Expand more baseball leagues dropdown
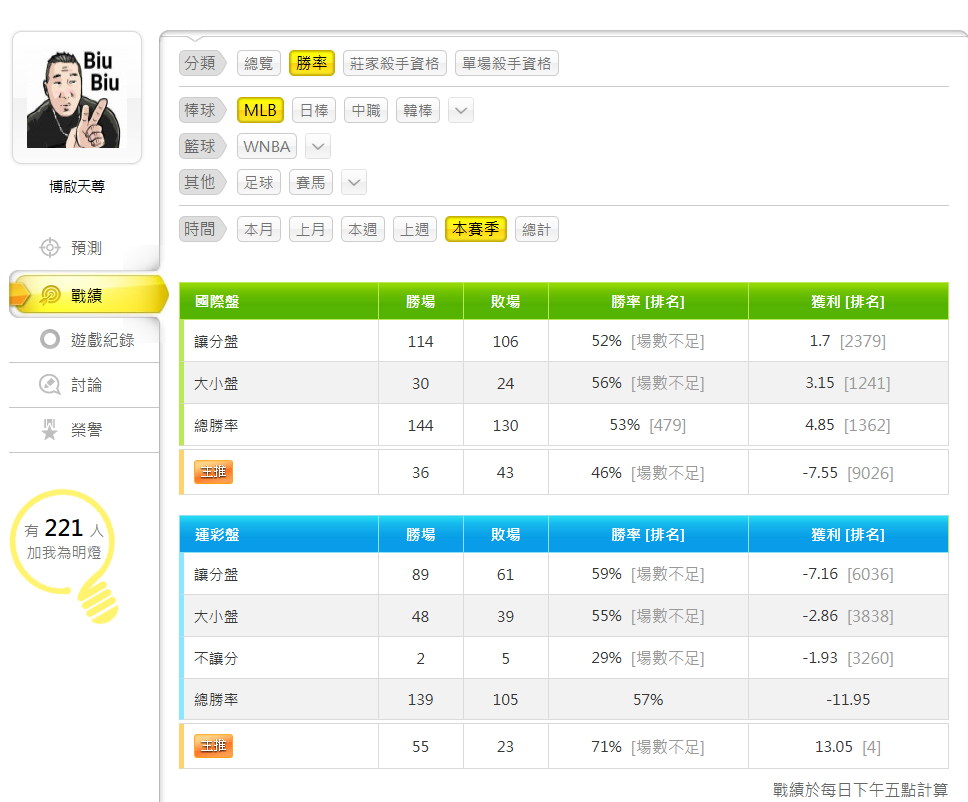The height and width of the screenshot is (802, 968). (x=461, y=111)
